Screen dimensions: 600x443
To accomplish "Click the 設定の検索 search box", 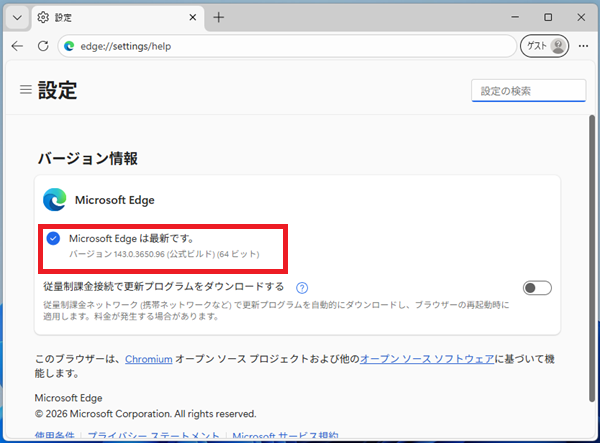I will tap(528, 91).
